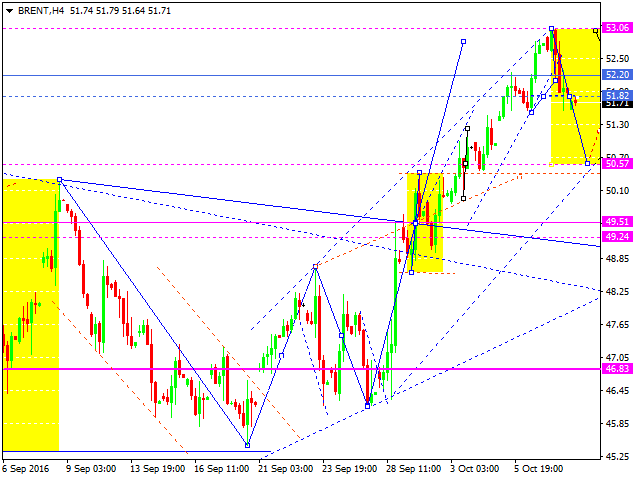
Task: Select trendline anchor at the 23 Sep peak
Action: tap(315, 267)
